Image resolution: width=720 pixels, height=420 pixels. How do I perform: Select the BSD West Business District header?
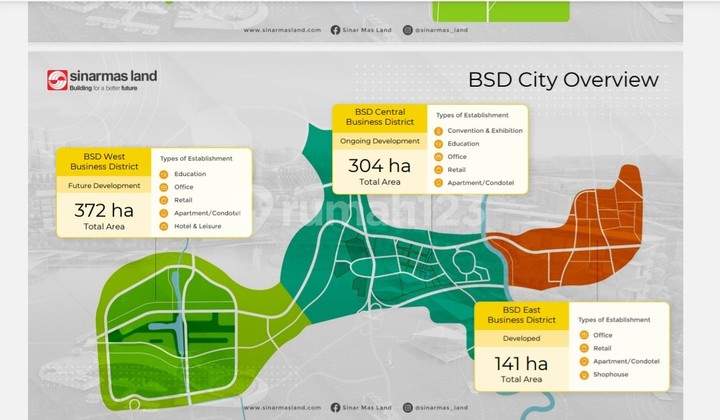[104, 162]
